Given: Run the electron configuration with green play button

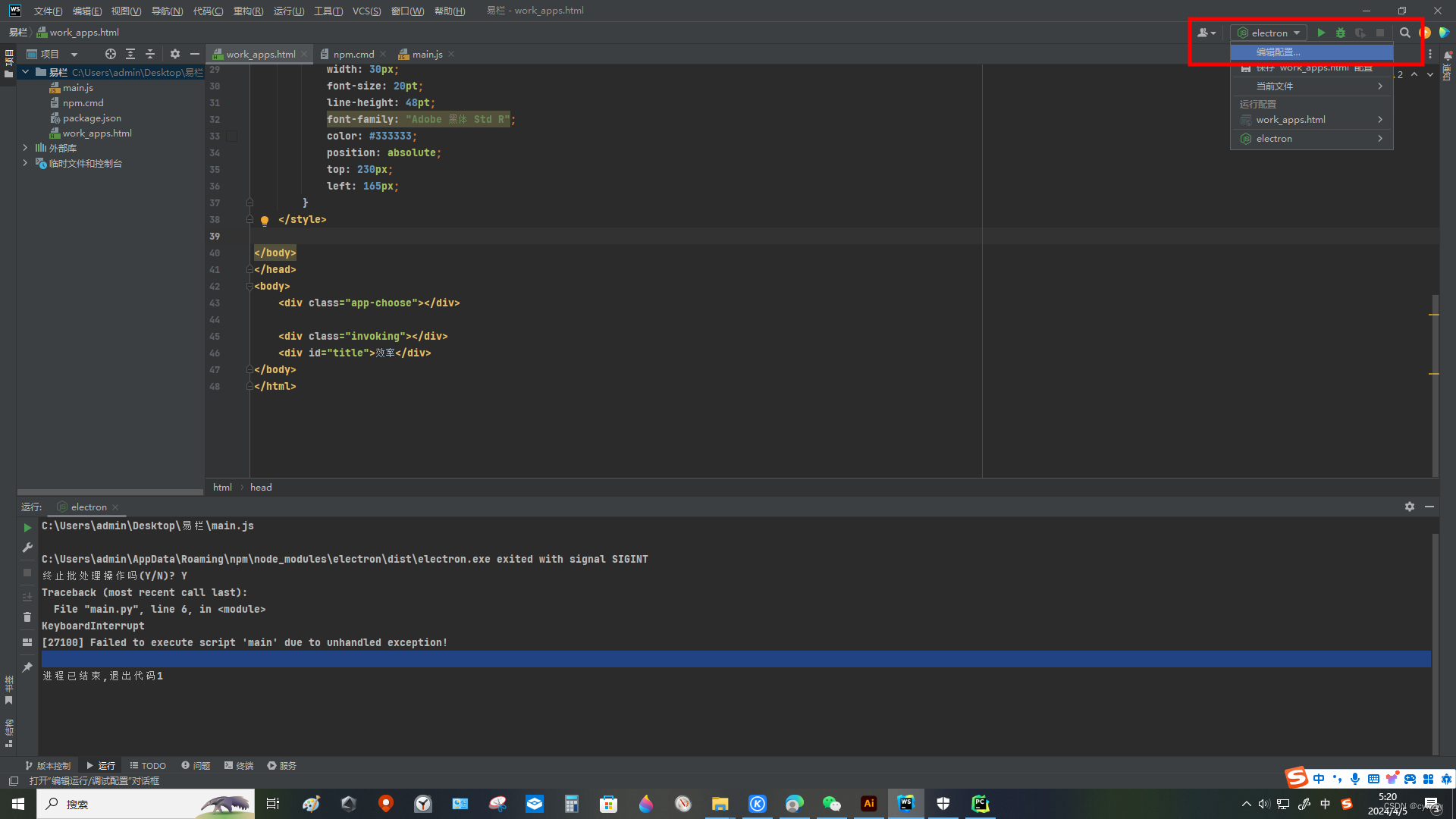Looking at the screenshot, I should [x=1321, y=33].
